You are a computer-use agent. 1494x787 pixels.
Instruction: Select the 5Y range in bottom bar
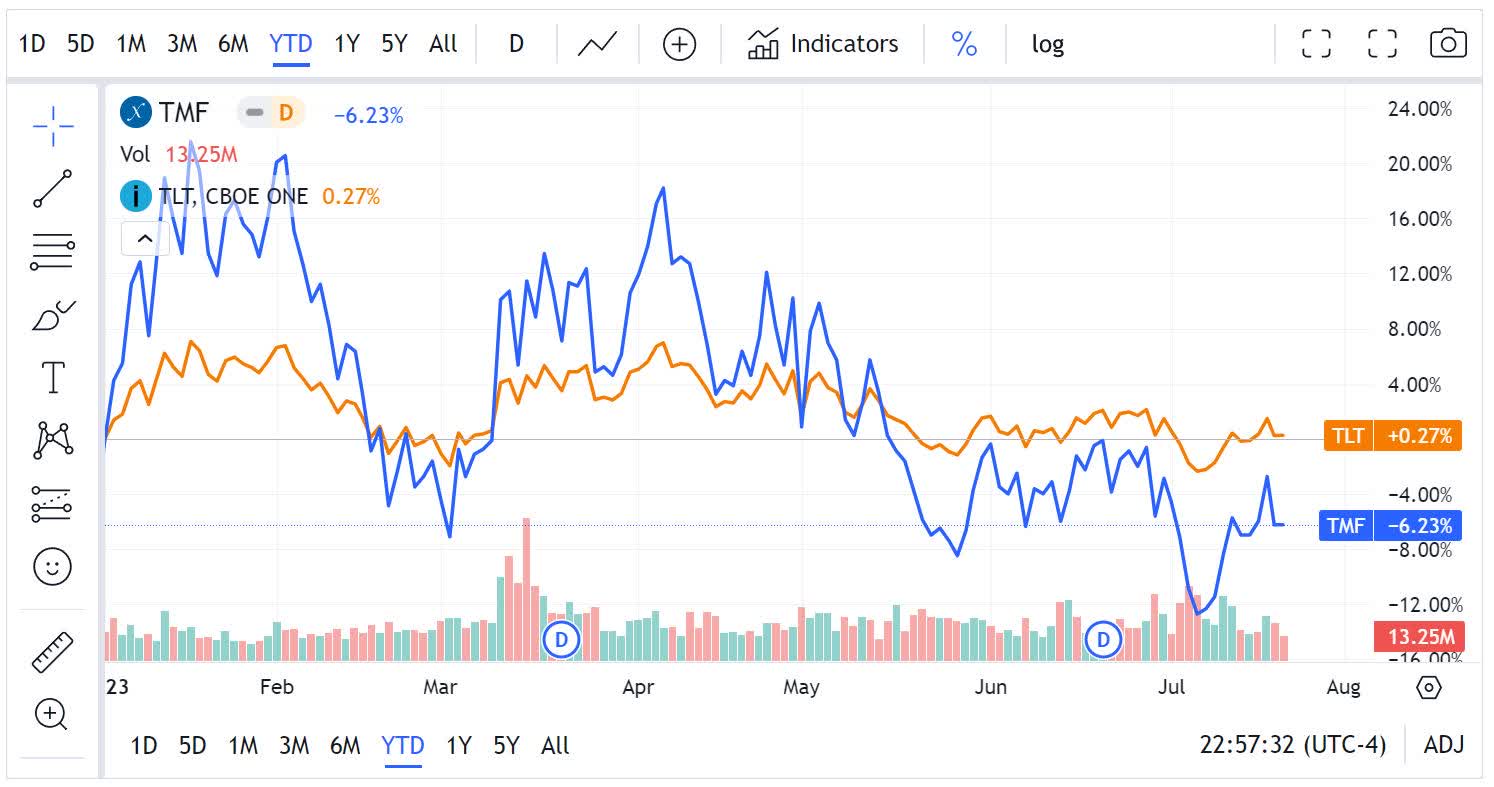(x=506, y=745)
